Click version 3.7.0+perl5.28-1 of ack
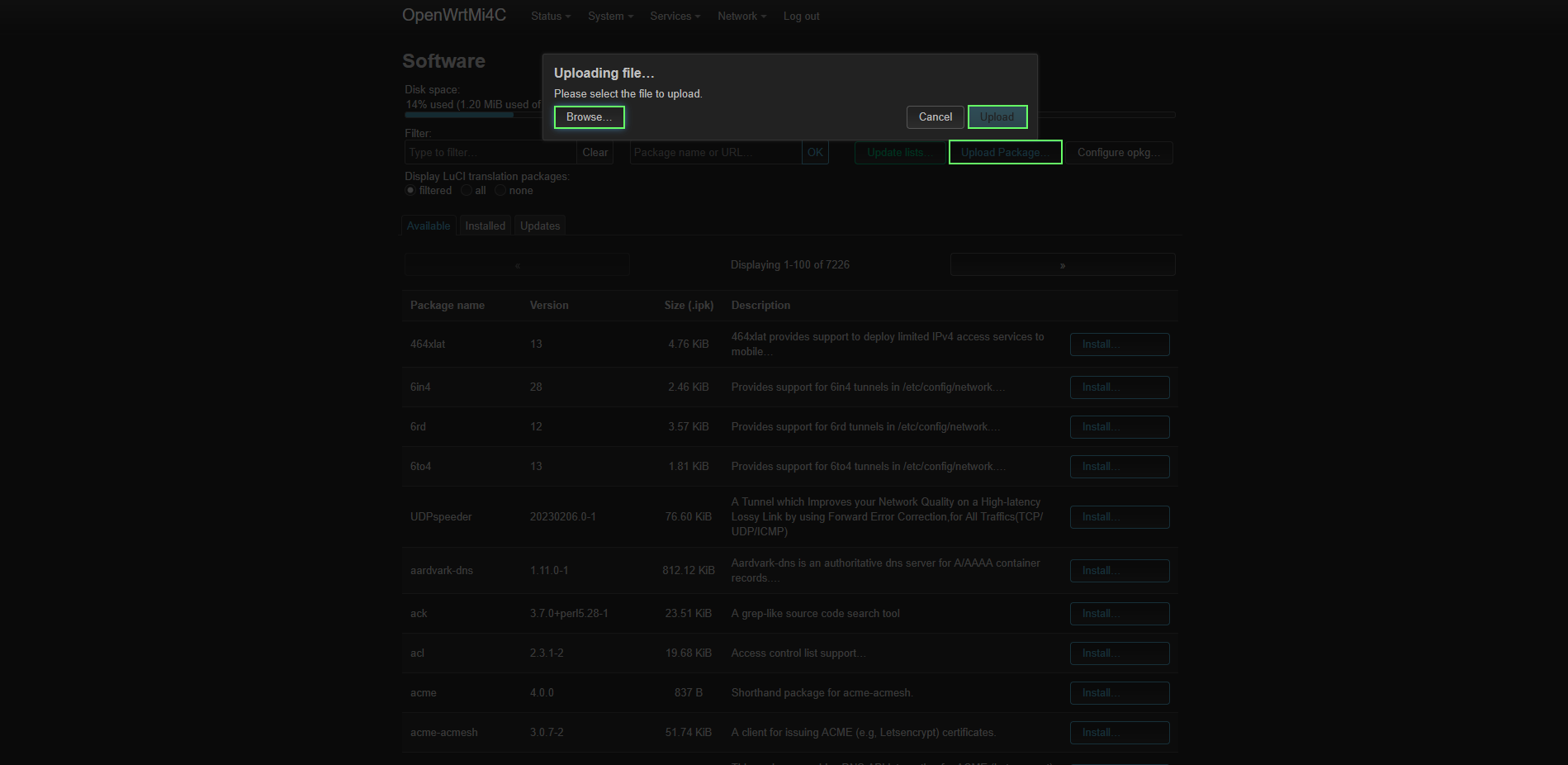This screenshot has height=765, width=1568. [x=569, y=614]
